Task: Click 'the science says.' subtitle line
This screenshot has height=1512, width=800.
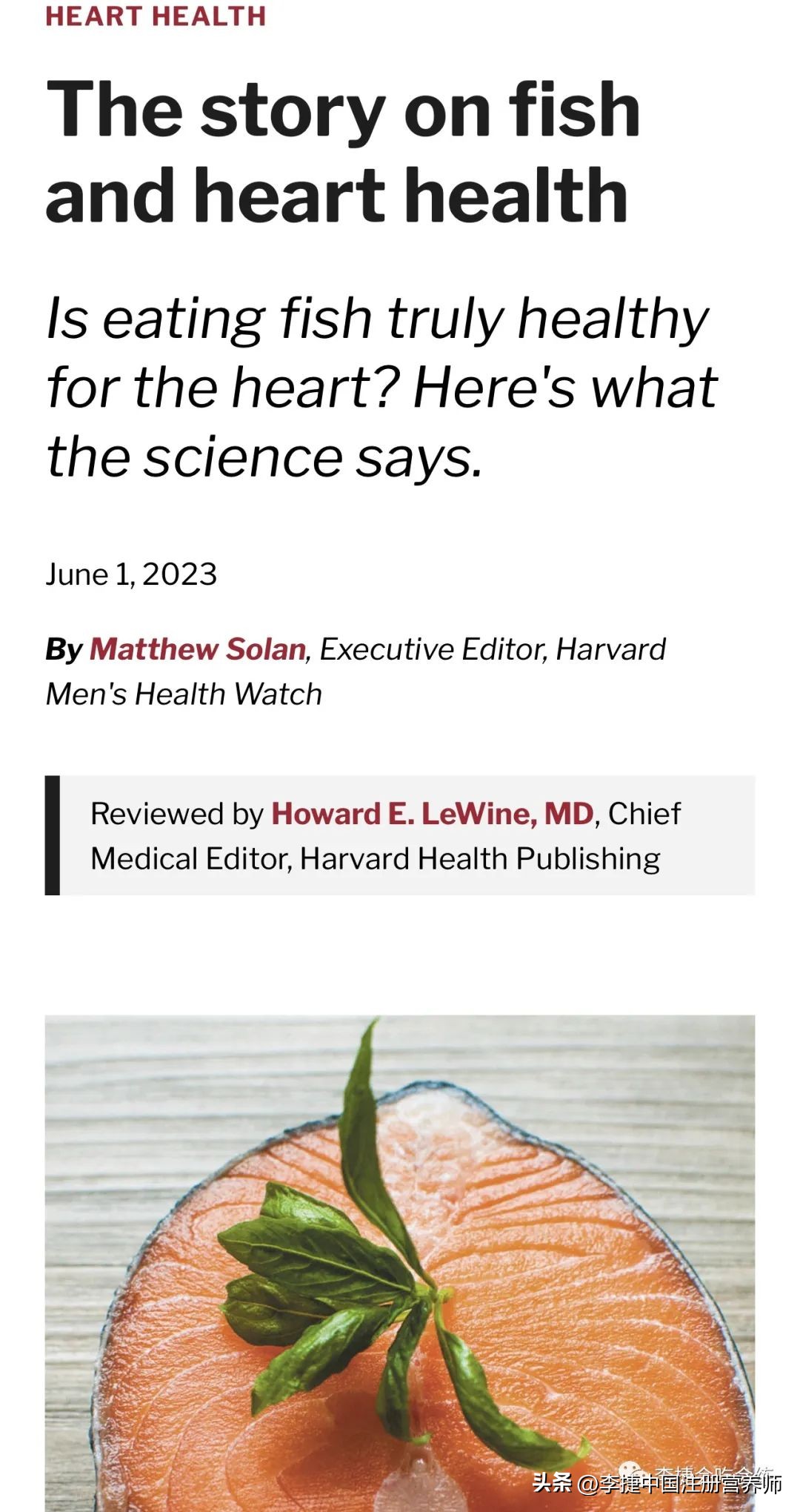Action: pos(264,456)
